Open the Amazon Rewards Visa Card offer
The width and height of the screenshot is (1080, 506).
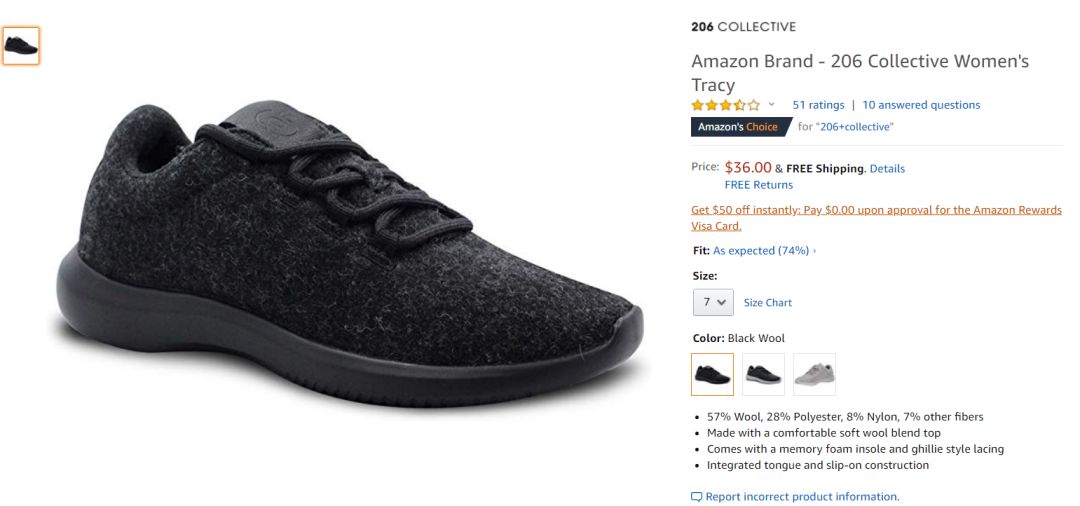pos(876,218)
